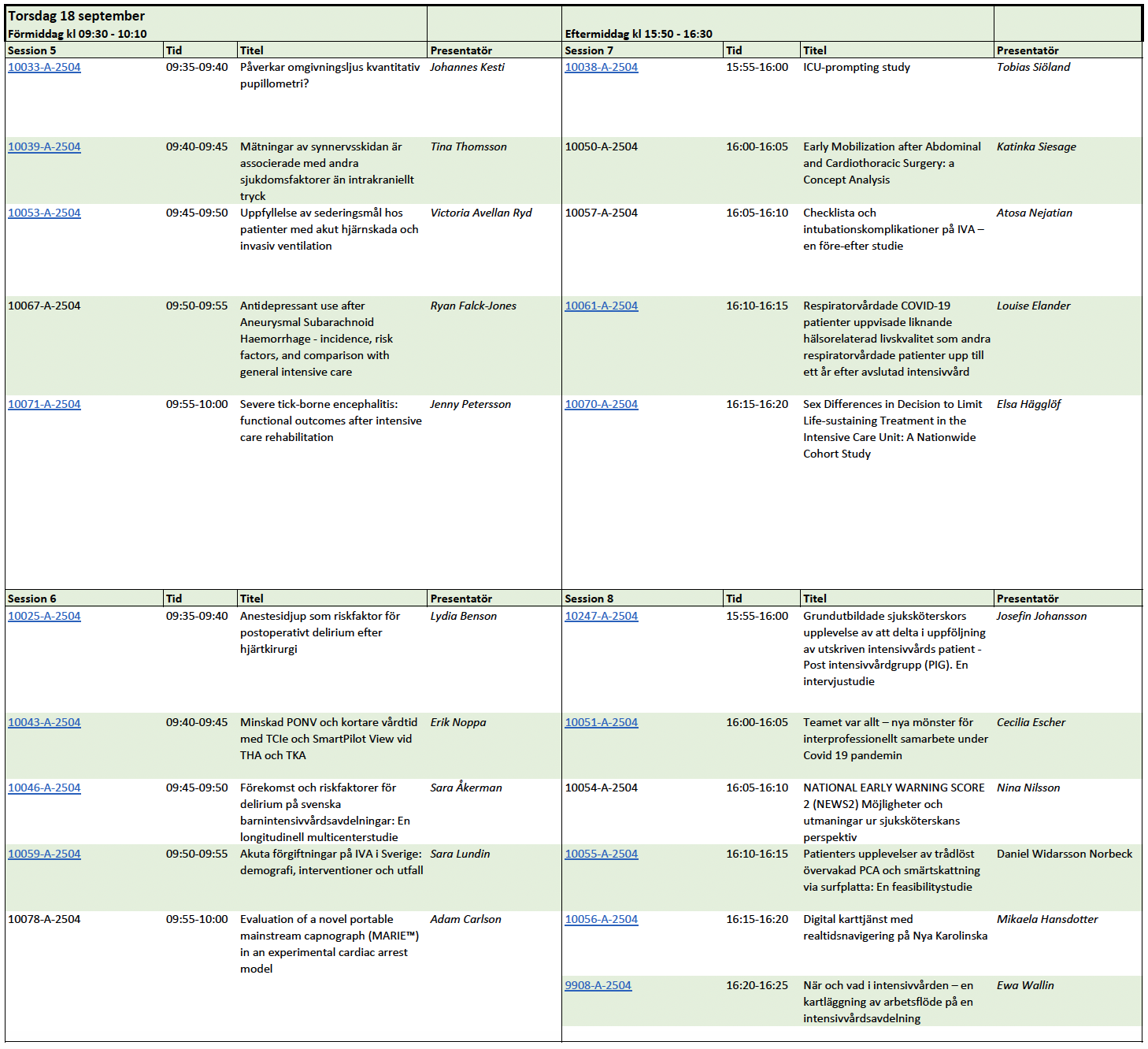This screenshot has width=1148, height=1049.
Task: Select the 'Eftermiddag kl 15:50 - 16:30' cell
Action: (639, 34)
